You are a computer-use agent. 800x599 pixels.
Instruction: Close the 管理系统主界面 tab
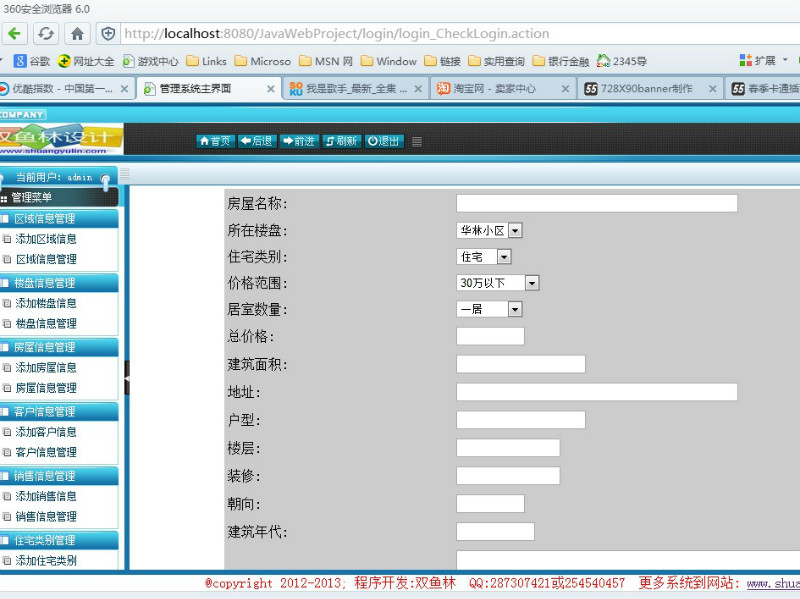[271, 89]
